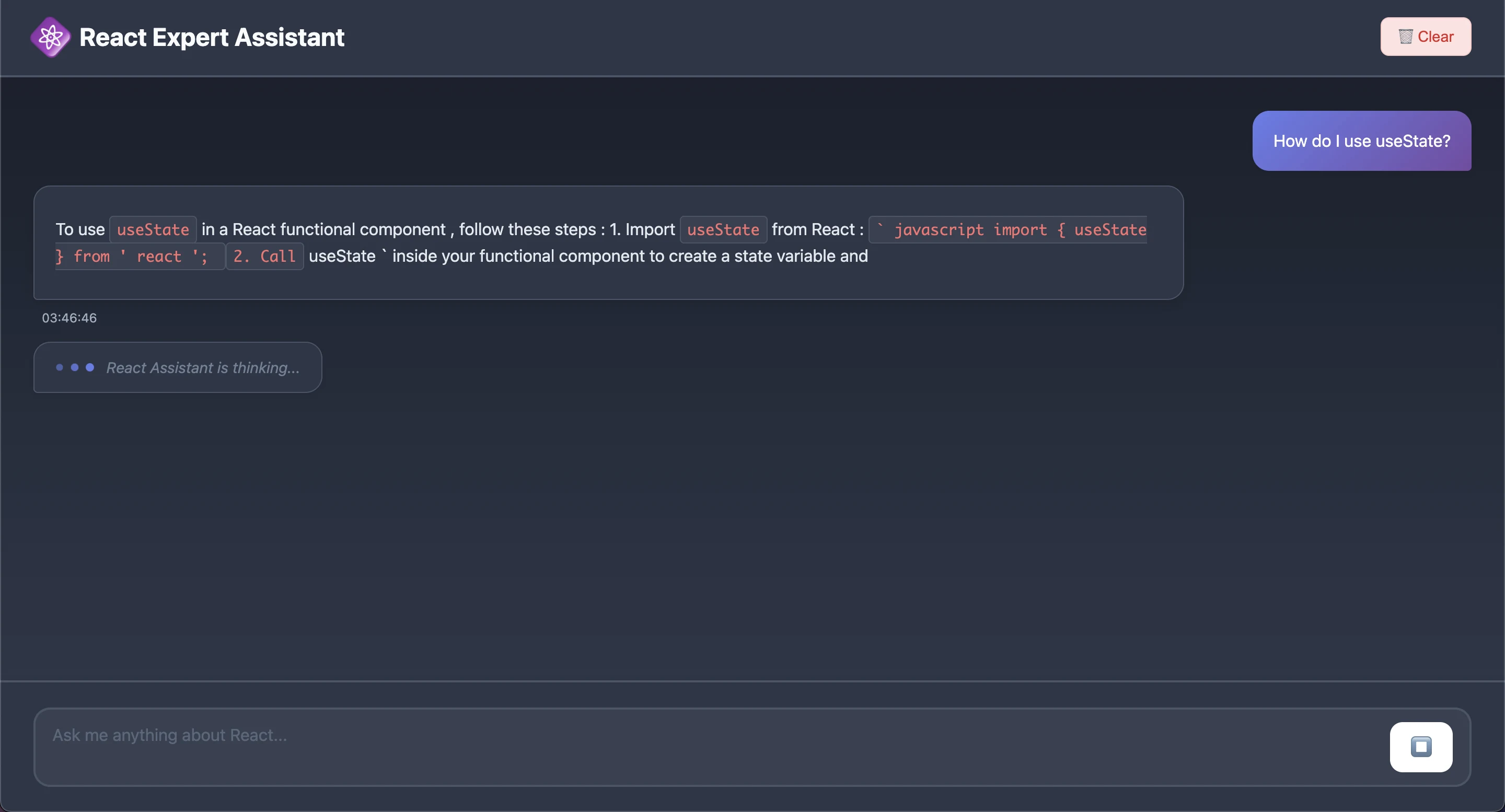
Task: Click the 'from React :' text in response
Action: pyautogui.click(x=817, y=229)
